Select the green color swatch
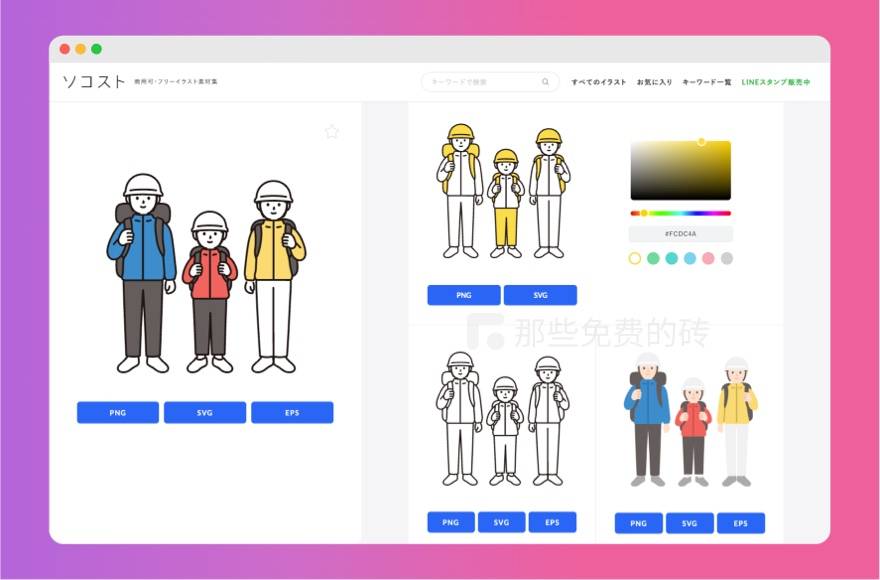 pos(653,258)
